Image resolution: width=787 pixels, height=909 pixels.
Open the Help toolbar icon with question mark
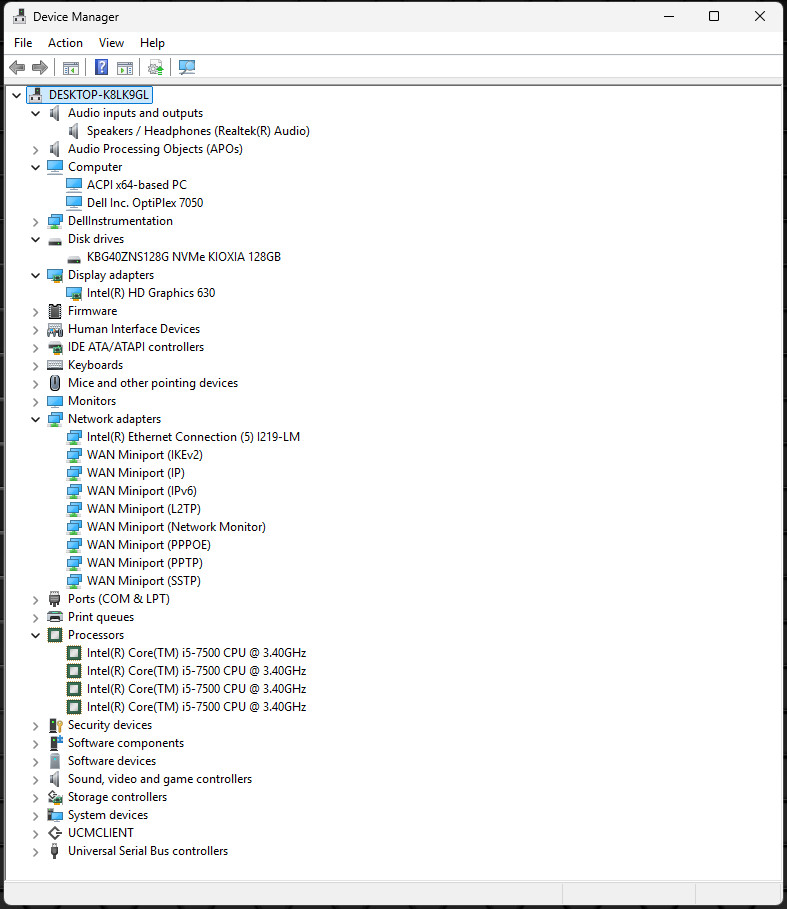click(101, 67)
